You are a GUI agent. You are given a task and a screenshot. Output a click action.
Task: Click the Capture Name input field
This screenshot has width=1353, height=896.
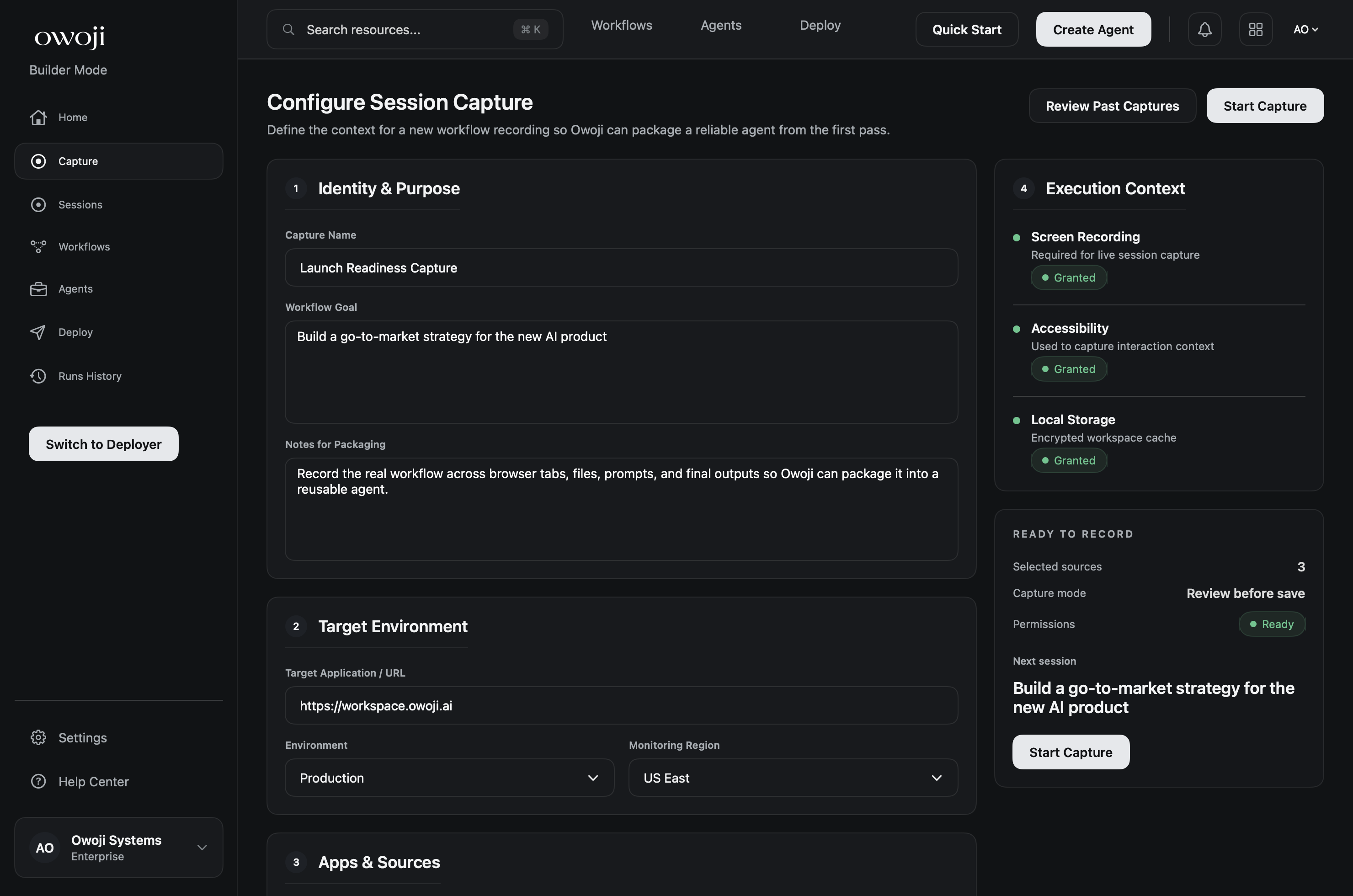(621, 267)
